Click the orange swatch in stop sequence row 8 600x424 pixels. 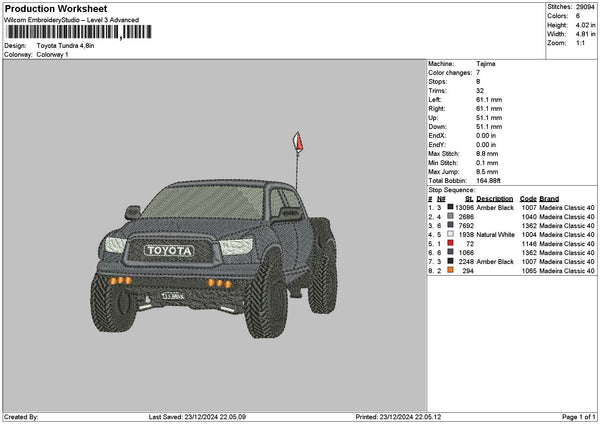pyautogui.click(x=450, y=270)
